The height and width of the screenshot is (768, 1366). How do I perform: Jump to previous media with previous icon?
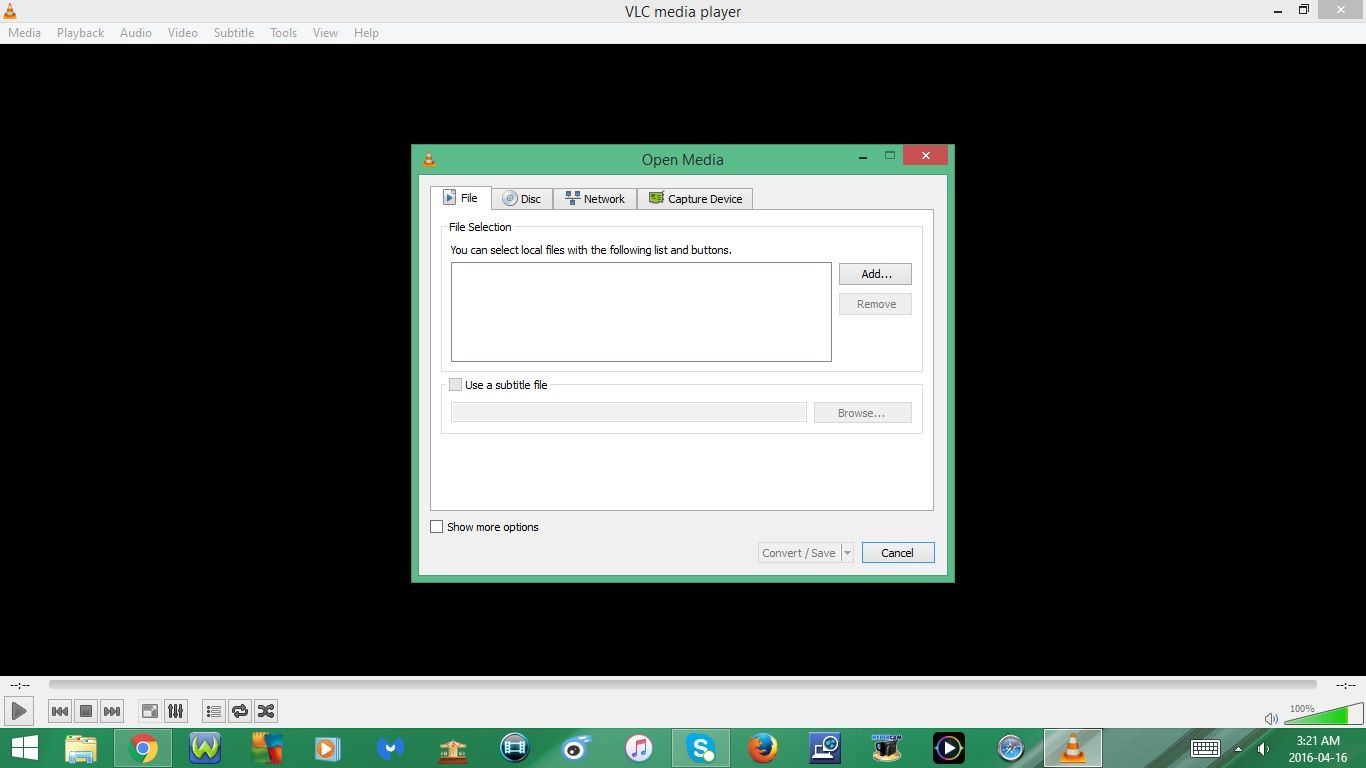60,711
